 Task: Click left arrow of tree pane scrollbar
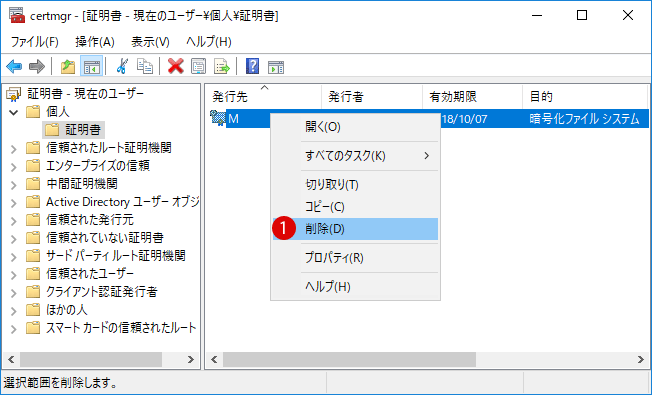tap(11, 359)
